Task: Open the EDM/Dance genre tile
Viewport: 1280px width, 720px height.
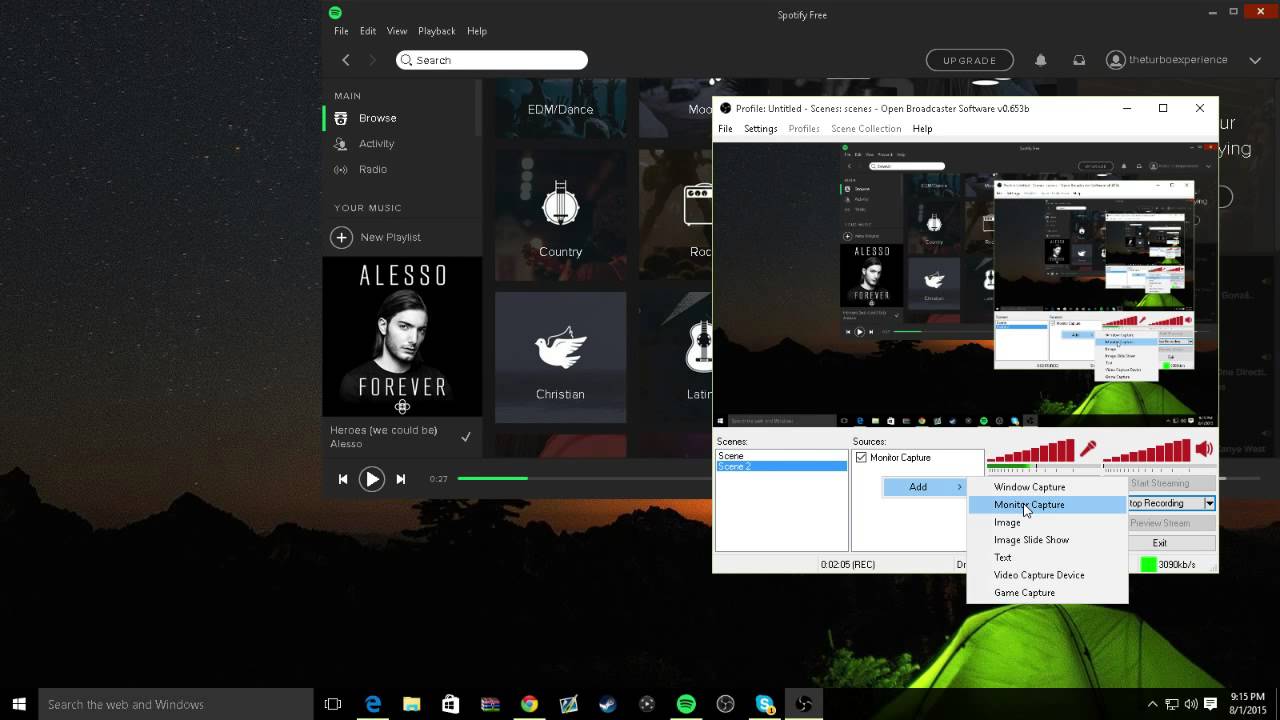Action: [x=560, y=109]
